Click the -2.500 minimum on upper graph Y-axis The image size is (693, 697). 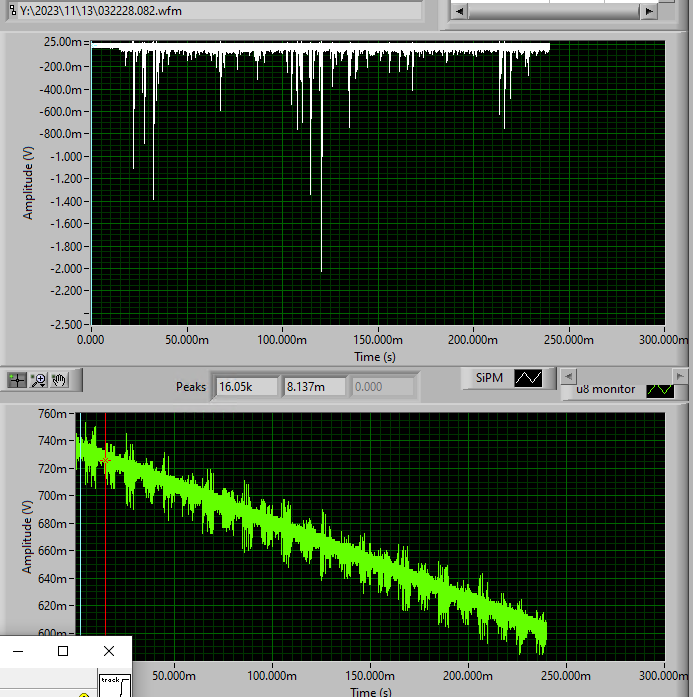click(66, 324)
